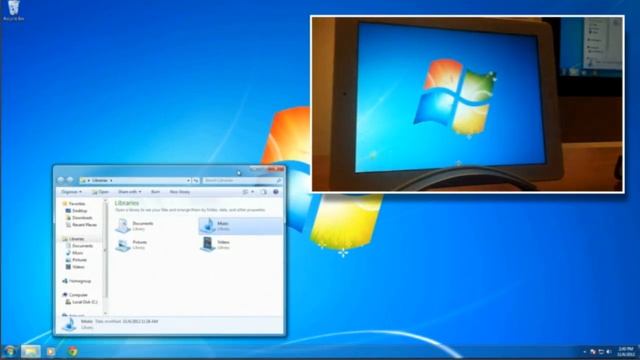The width and height of the screenshot is (640, 360).
Task: Open the volume speaker tray icon
Action: click(609, 351)
